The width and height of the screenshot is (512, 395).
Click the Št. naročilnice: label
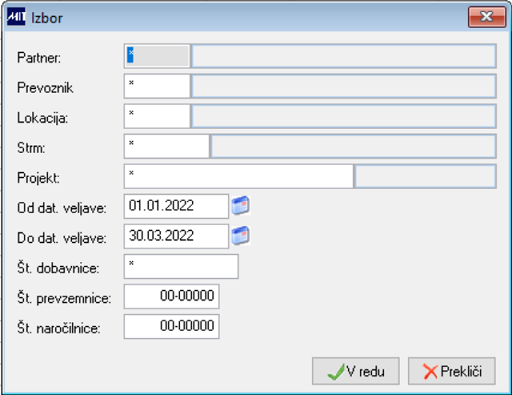click(x=59, y=328)
